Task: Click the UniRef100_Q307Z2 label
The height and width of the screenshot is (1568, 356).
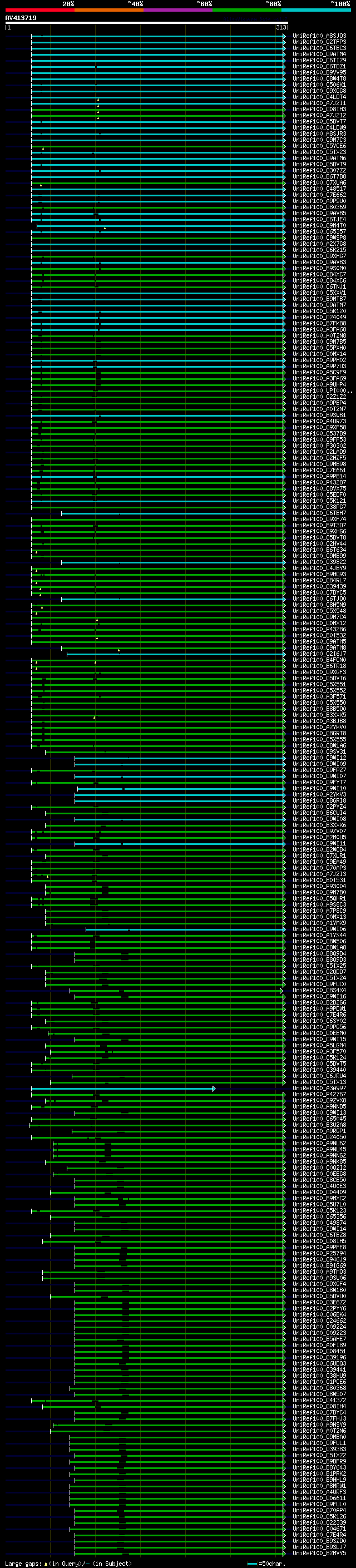Action: click(x=319, y=170)
